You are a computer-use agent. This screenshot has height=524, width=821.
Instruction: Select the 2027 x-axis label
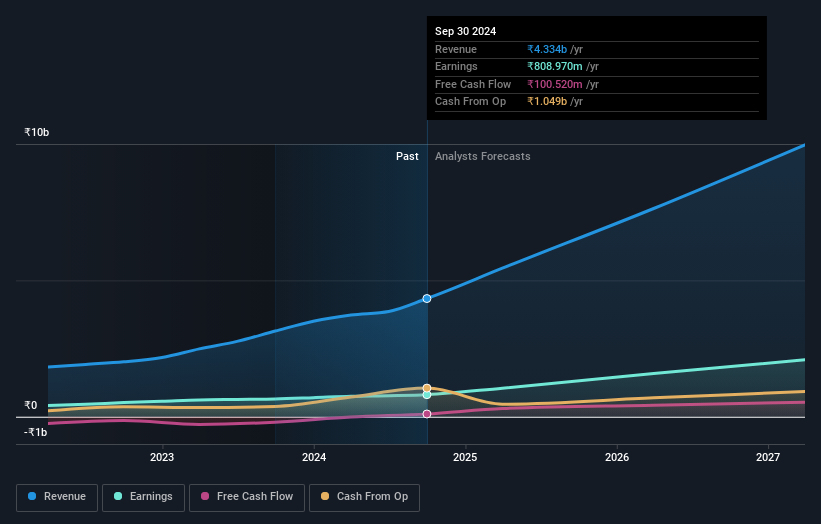click(x=768, y=457)
